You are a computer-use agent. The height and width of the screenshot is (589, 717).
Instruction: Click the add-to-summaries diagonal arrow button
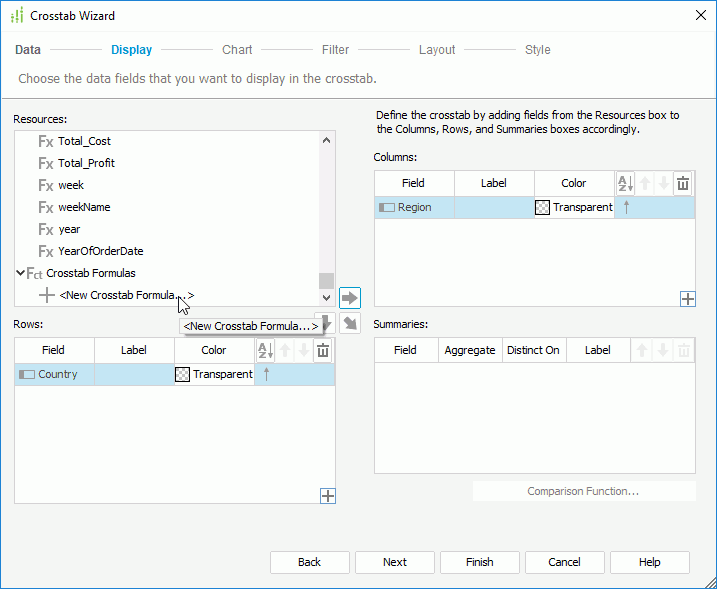click(350, 323)
